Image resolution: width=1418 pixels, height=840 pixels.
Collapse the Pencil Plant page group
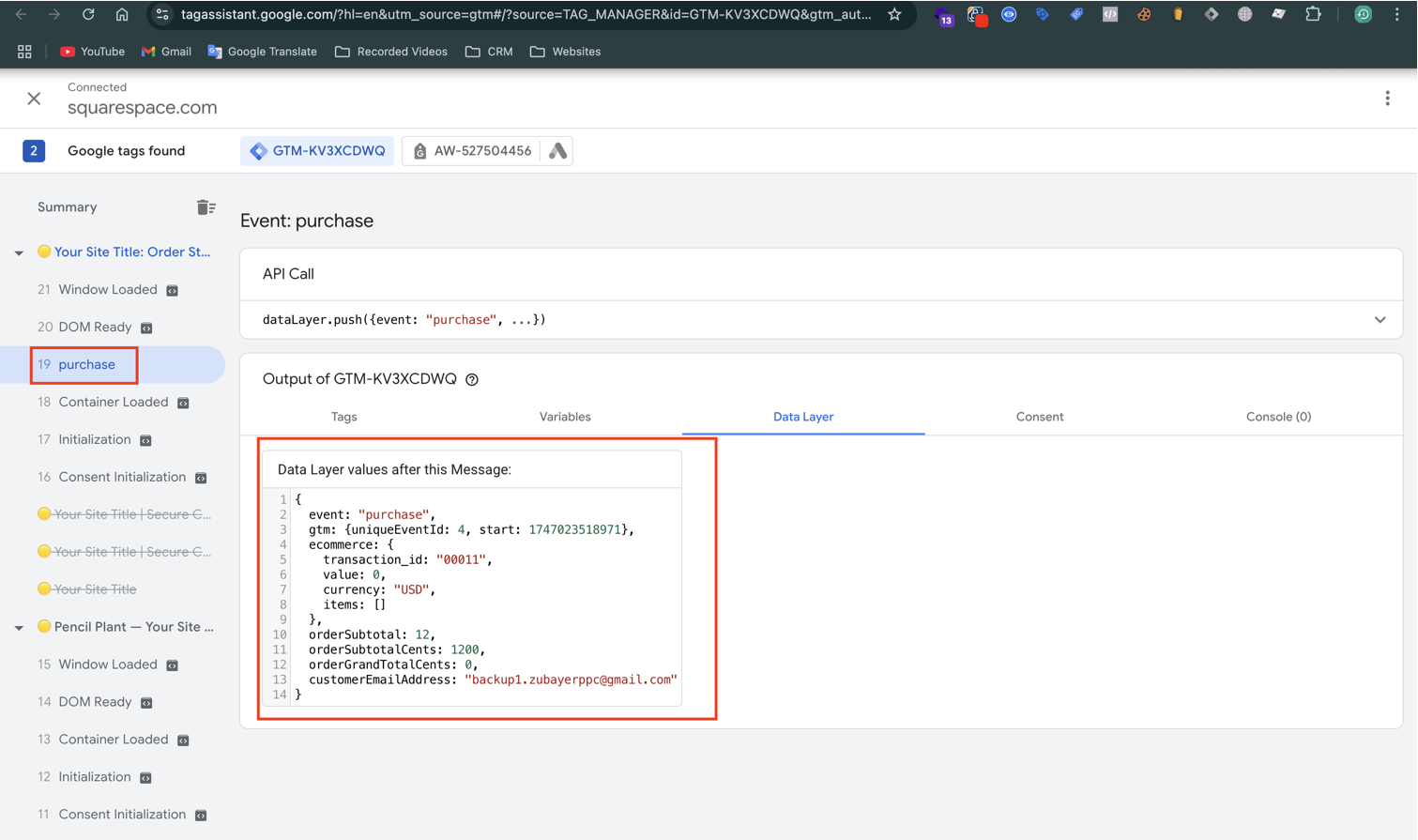(x=19, y=627)
